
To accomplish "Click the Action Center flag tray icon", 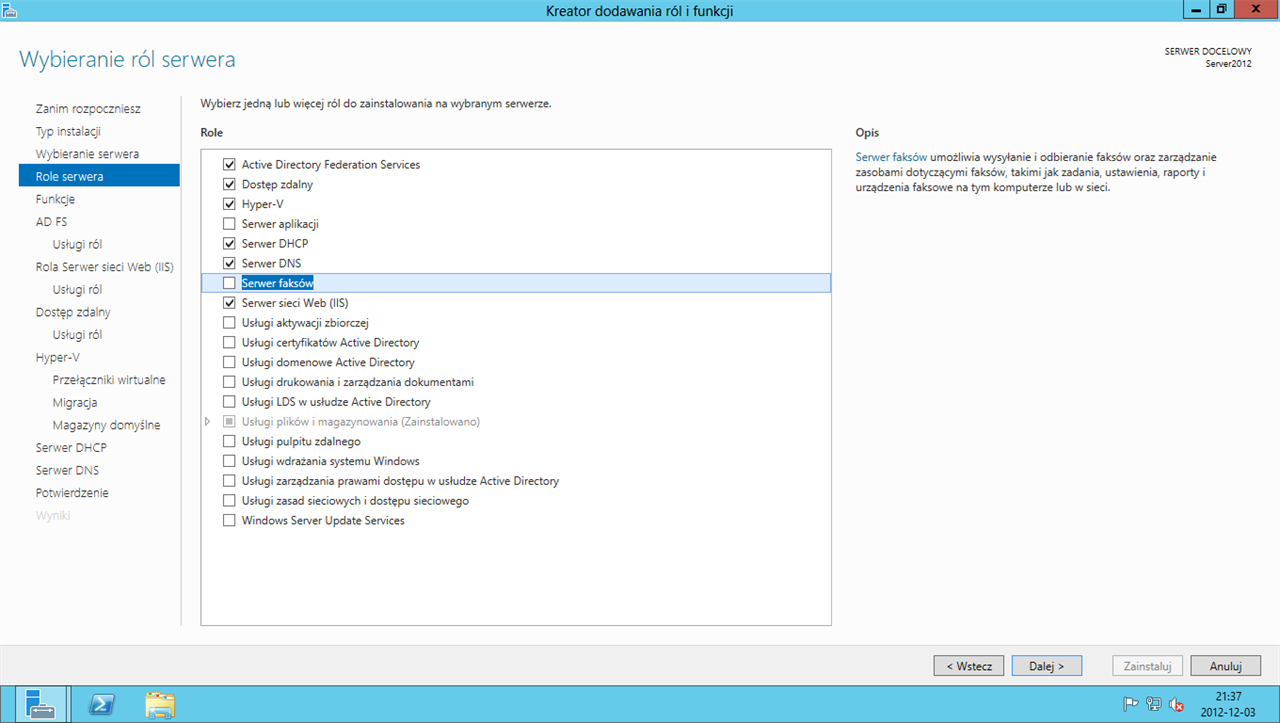I will coord(1131,704).
